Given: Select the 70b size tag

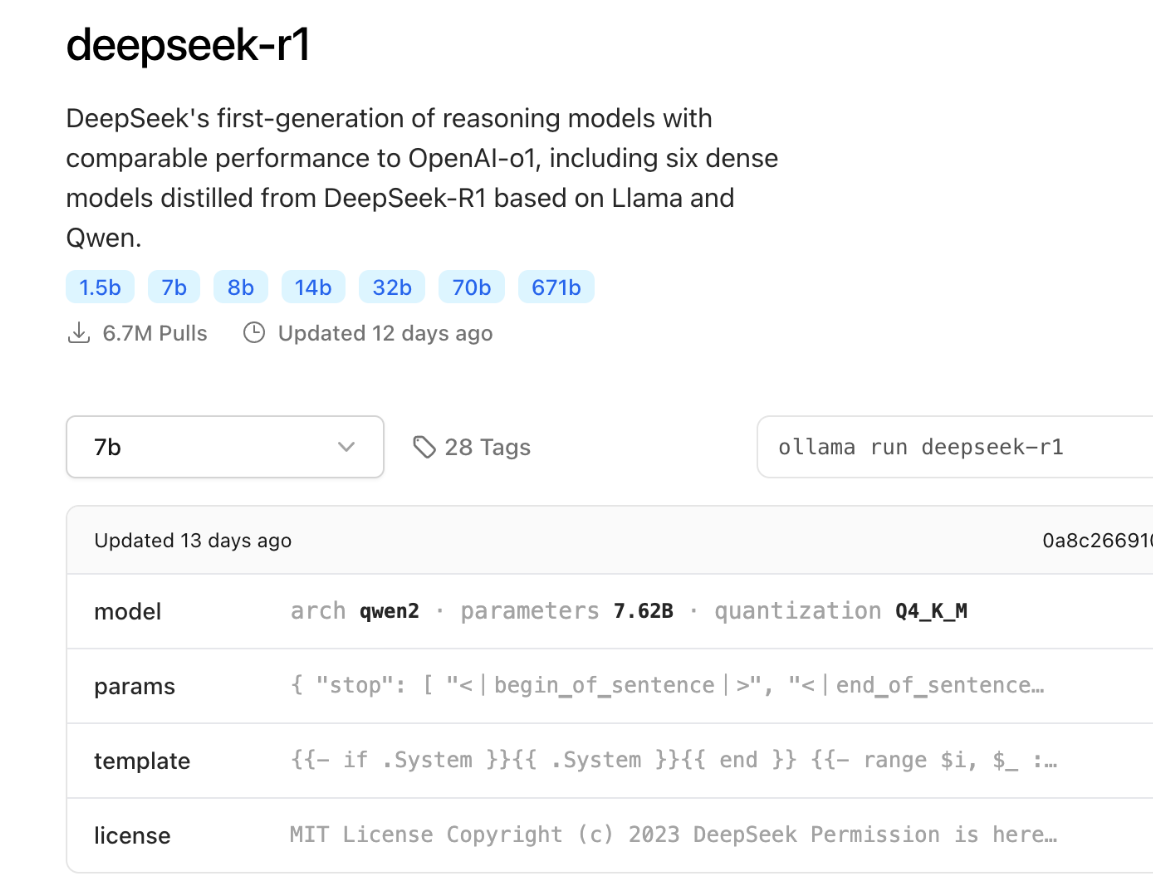Looking at the screenshot, I should click(471, 287).
